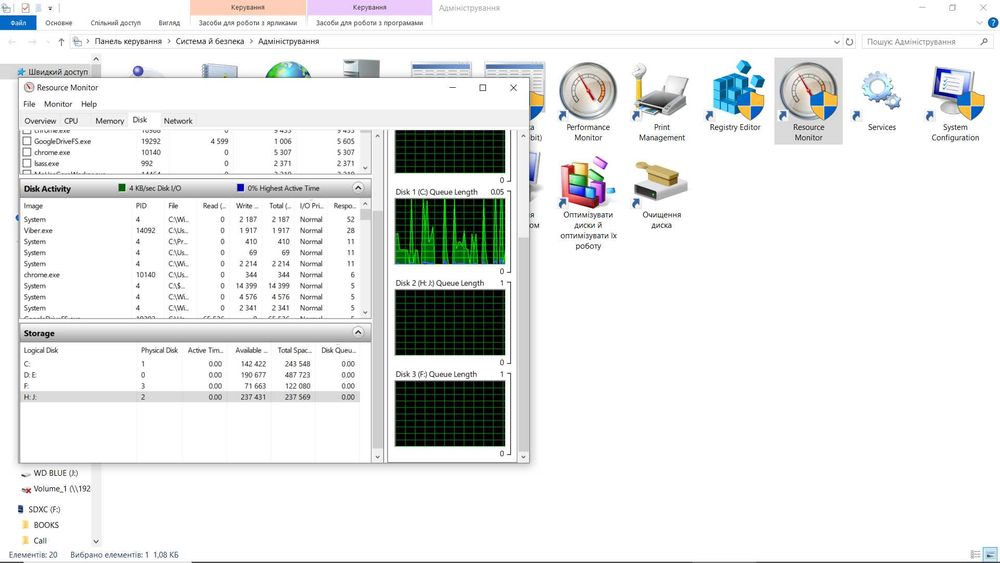
Task: Open the Help menu in Resource Monitor
Action: tap(89, 104)
